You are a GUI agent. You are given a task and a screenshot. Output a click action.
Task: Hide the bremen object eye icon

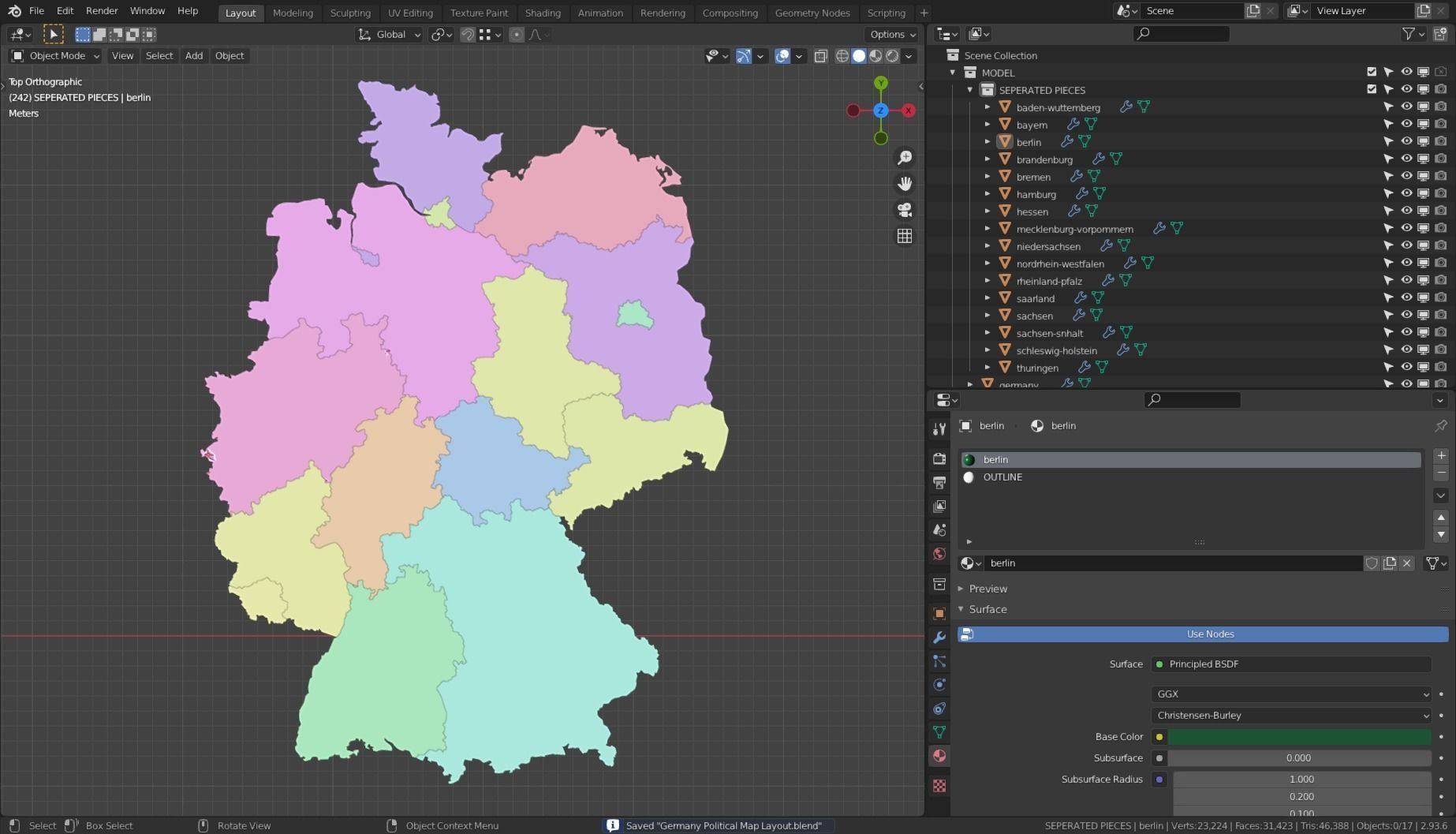click(1406, 176)
